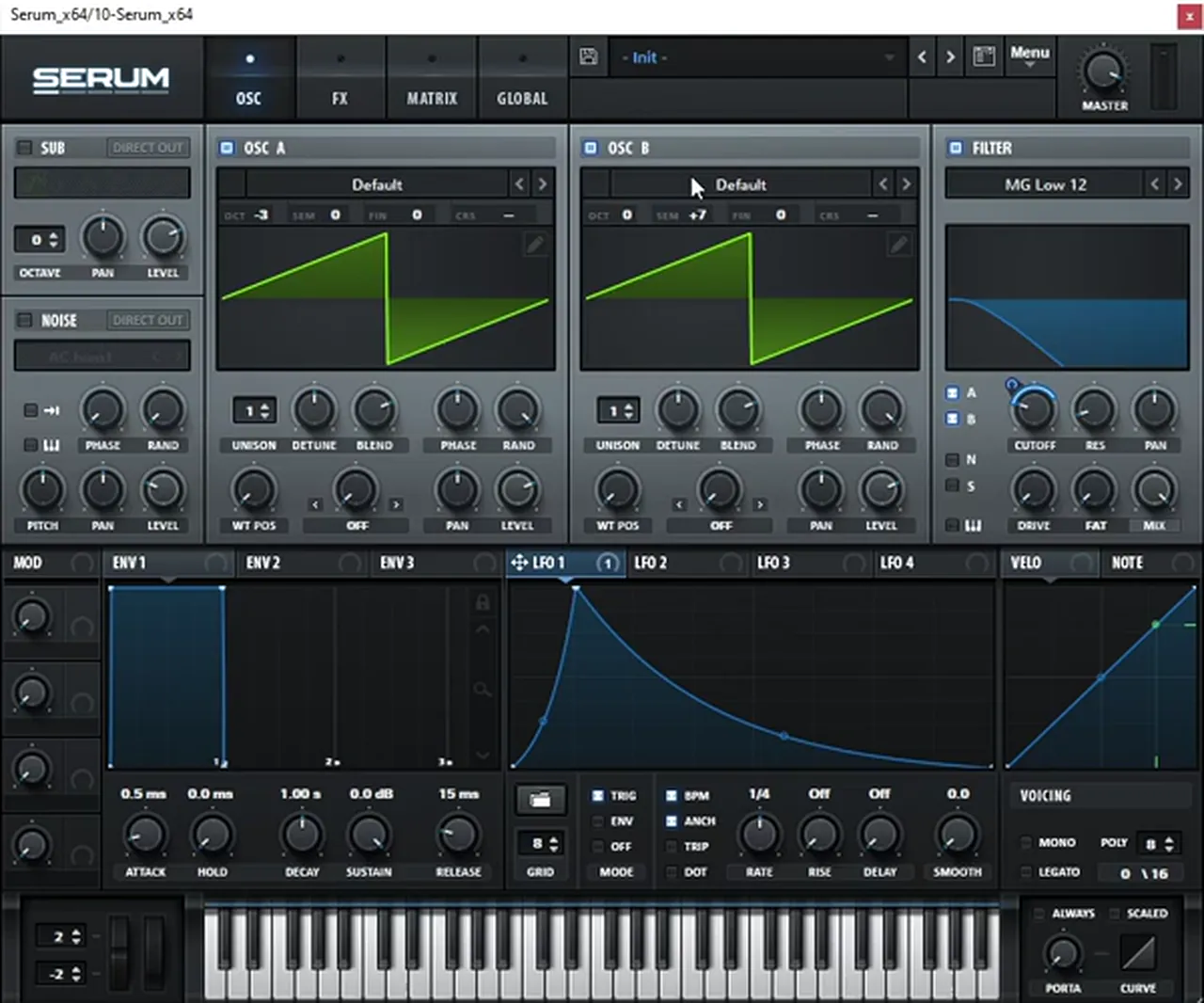1204x1003 pixels.
Task: Click the Serum logo
Action: 102,80
